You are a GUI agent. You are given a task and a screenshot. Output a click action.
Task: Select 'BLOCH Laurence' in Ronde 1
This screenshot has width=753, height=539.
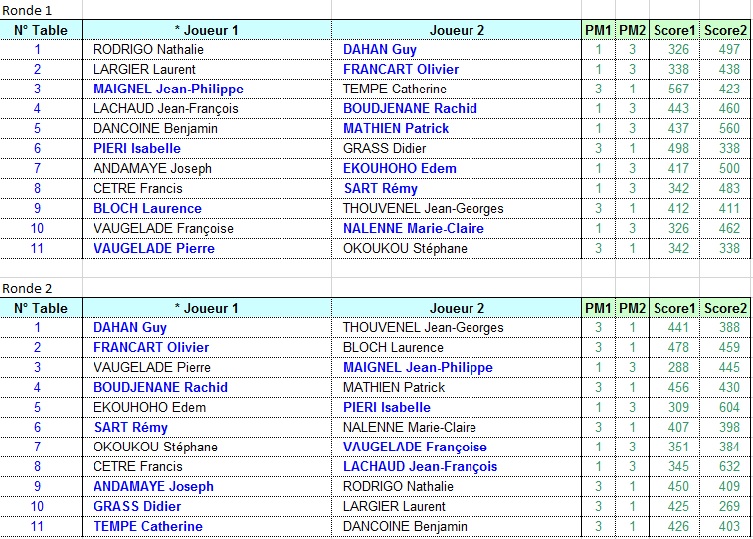[147, 208]
